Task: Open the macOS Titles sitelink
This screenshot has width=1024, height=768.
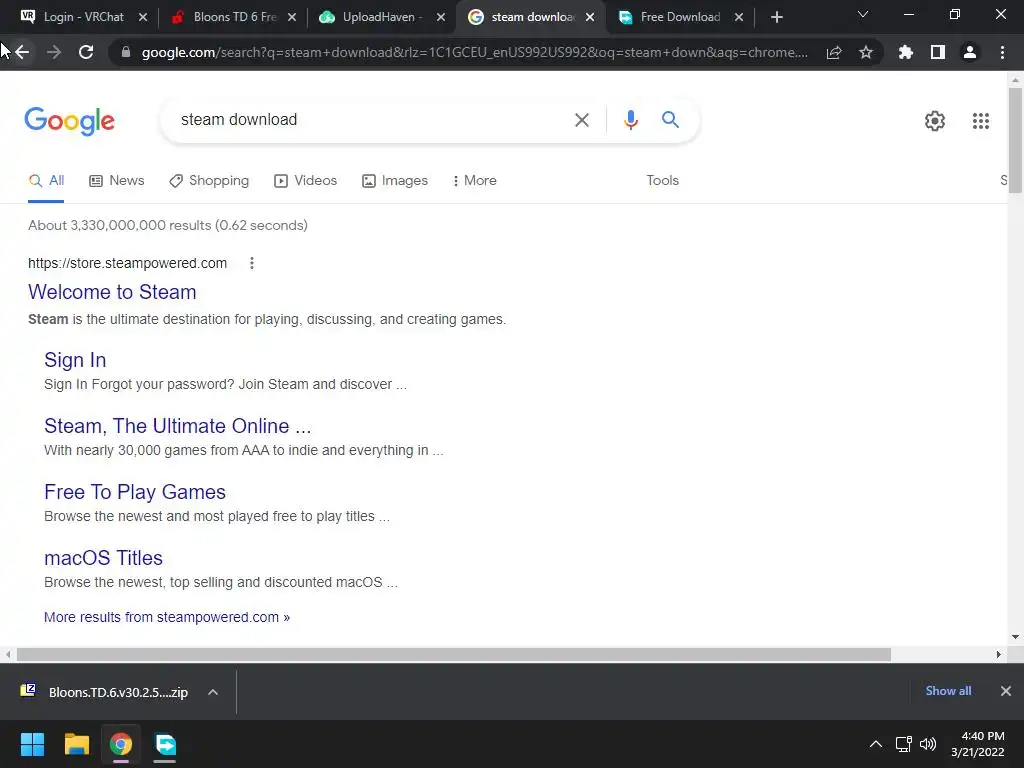Action: pyautogui.click(x=103, y=558)
